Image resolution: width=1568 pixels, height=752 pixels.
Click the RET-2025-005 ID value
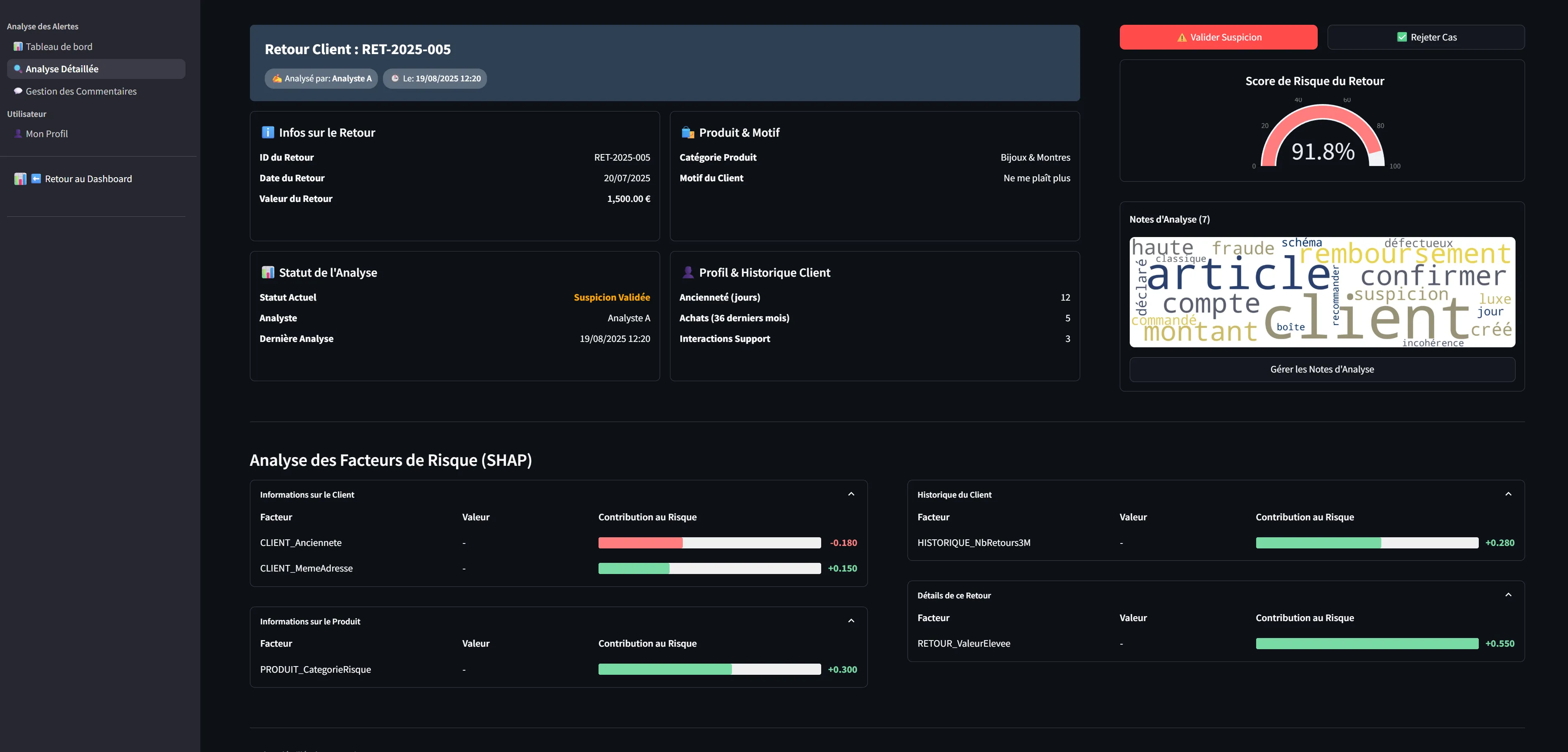pos(622,158)
